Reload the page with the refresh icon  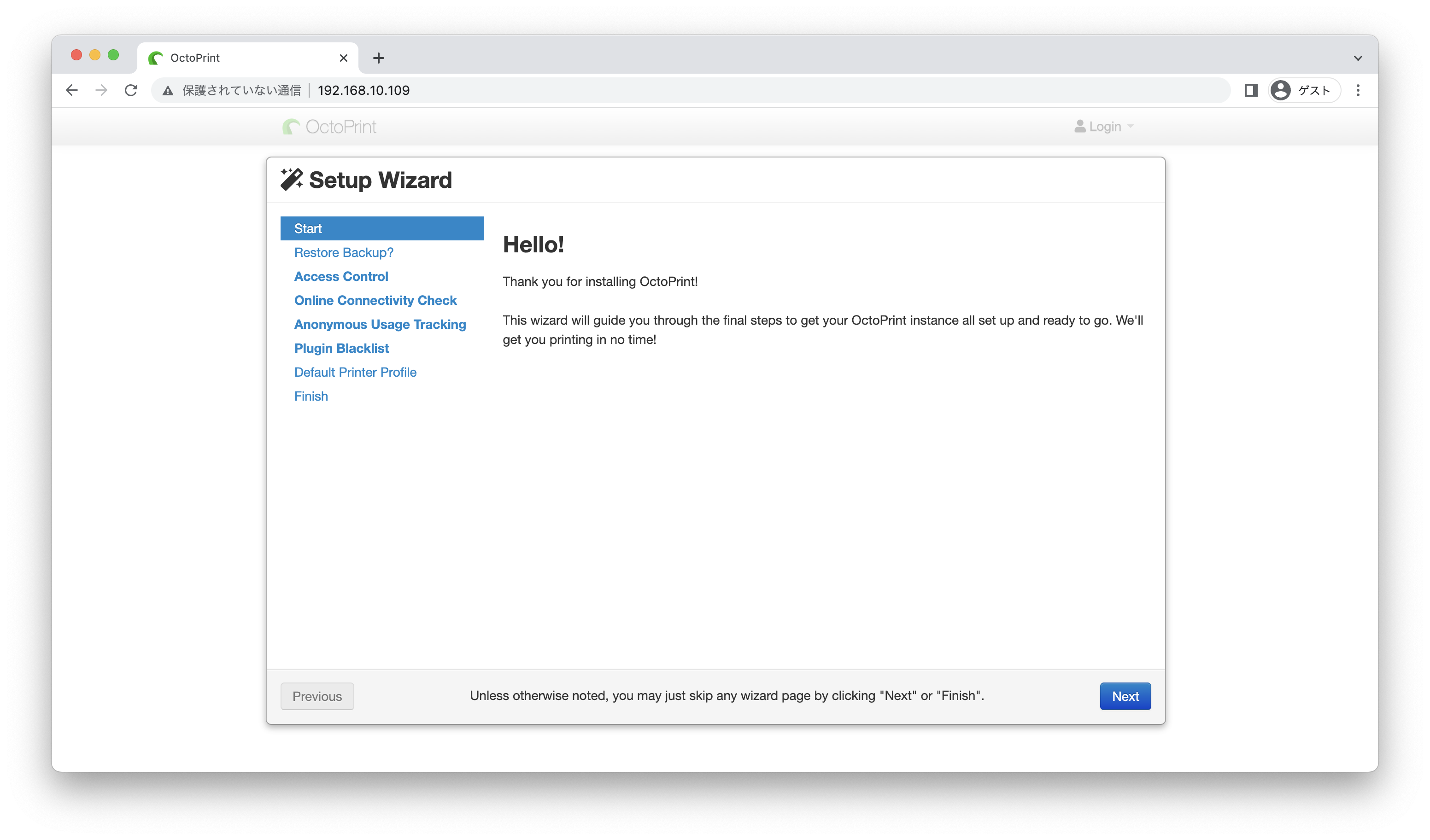131,90
